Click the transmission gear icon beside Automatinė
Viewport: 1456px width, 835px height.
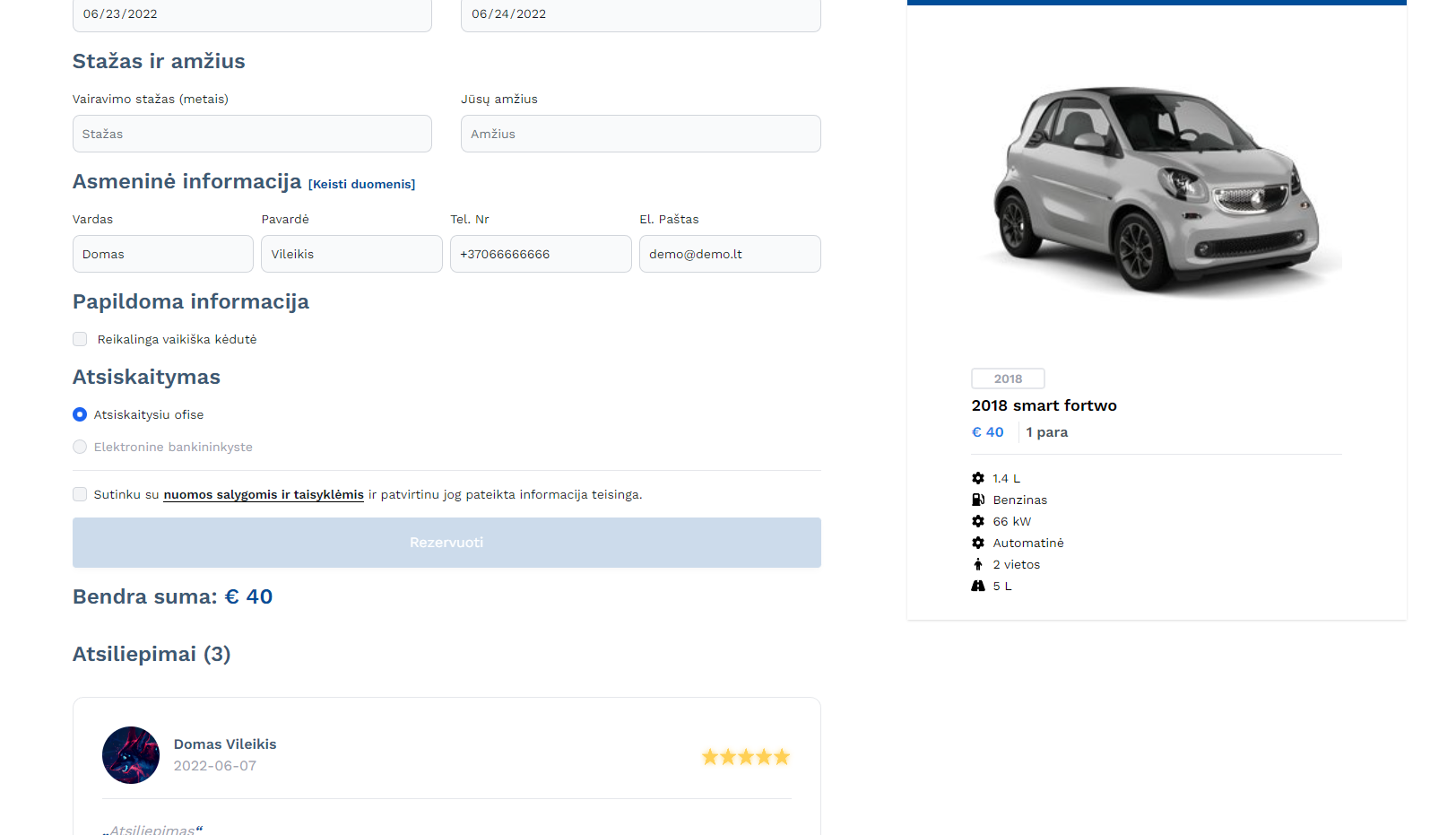click(x=978, y=543)
